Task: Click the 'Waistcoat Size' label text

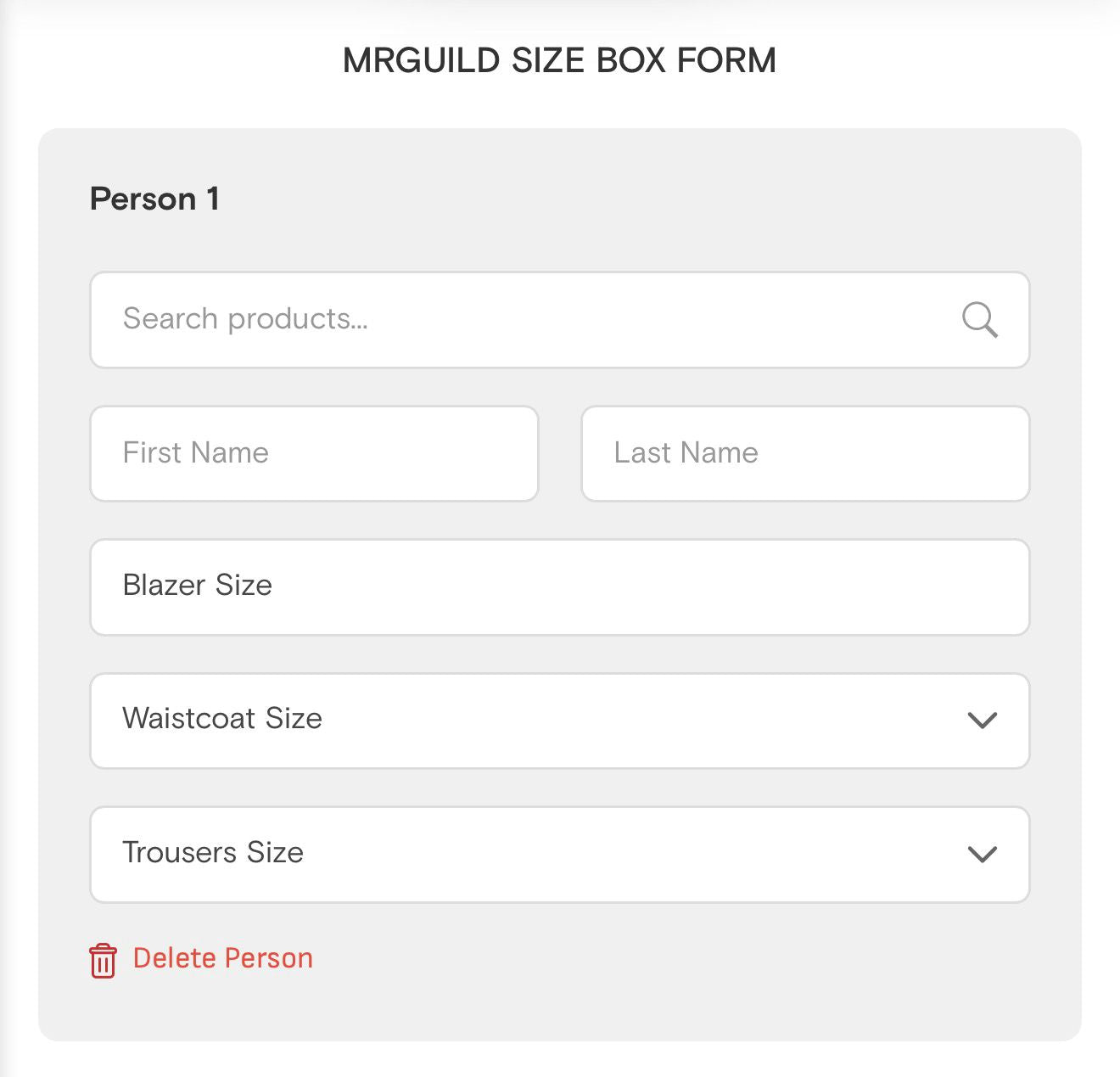Action: 221,719
